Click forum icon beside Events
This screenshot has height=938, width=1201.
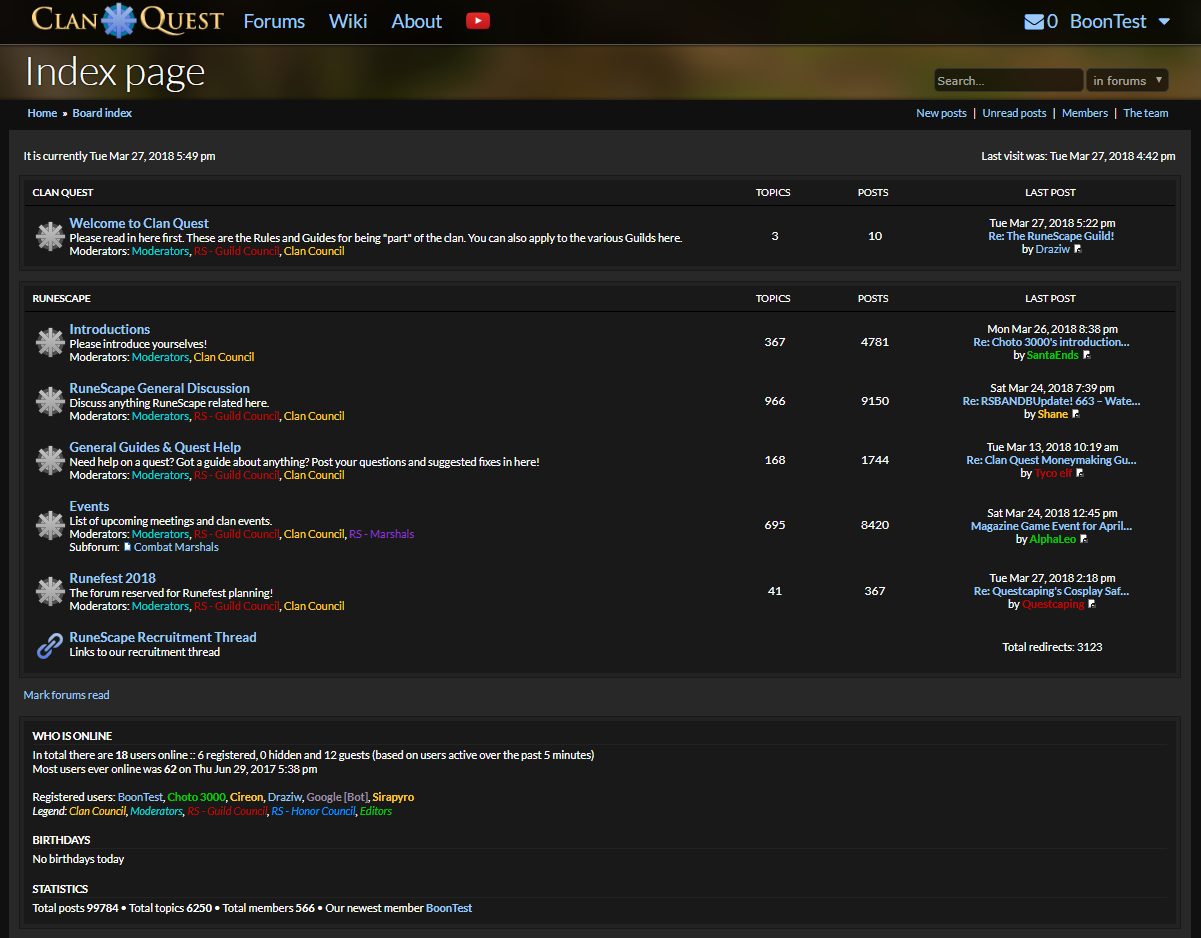(50, 525)
